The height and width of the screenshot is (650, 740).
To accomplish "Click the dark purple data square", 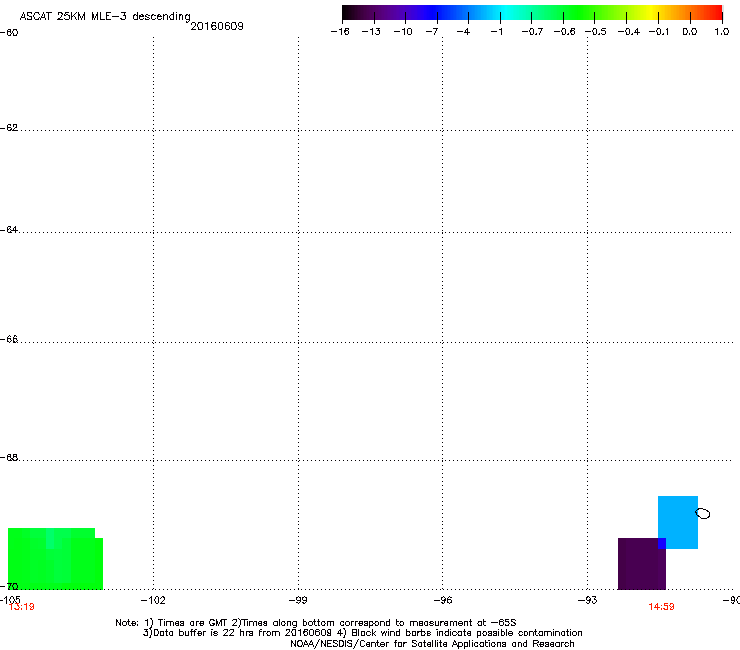I will [x=641, y=564].
